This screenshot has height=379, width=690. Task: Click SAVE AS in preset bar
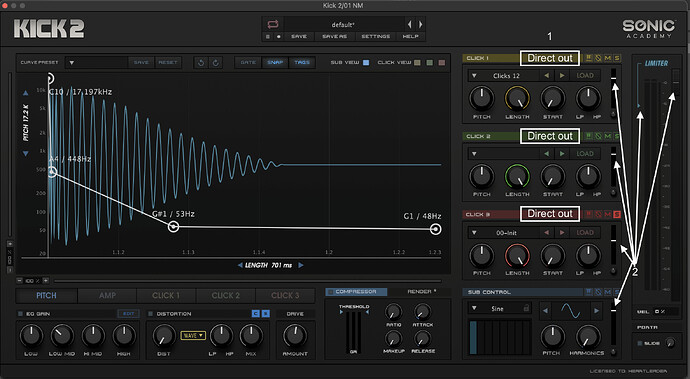pyautogui.click(x=334, y=37)
